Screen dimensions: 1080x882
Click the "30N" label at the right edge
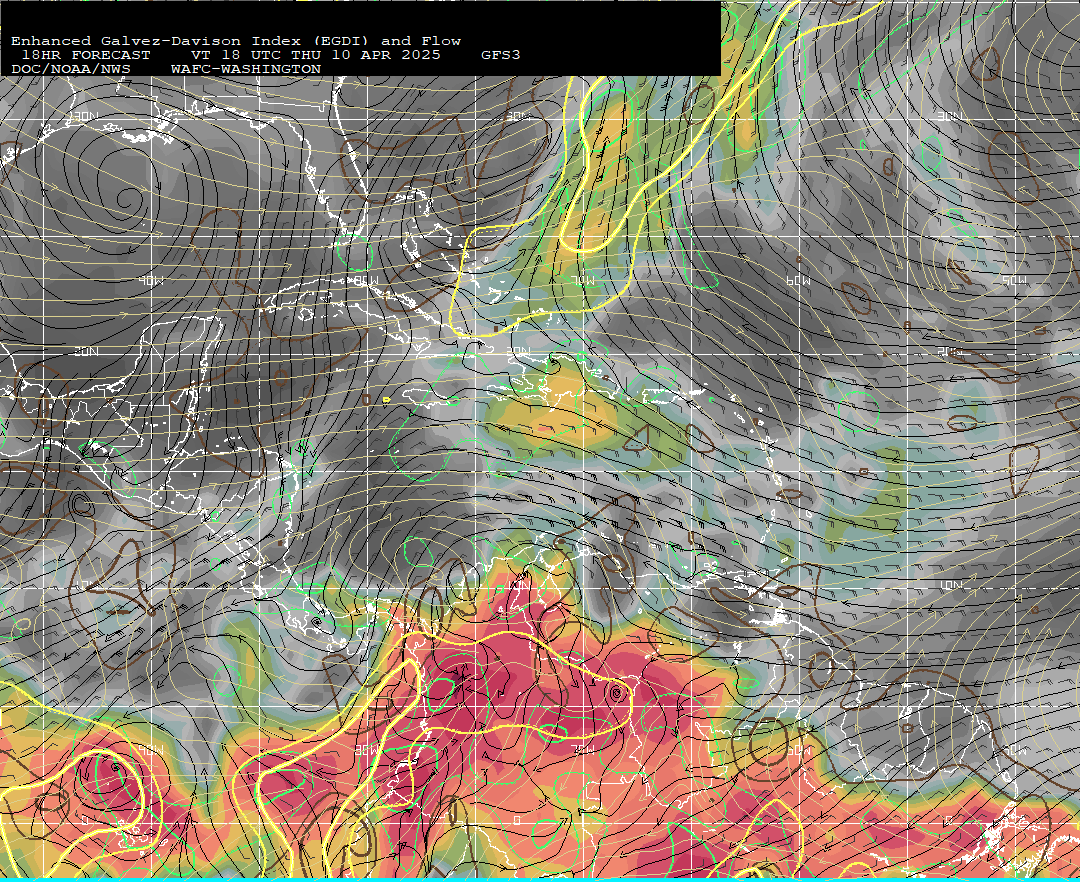[x=950, y=116]
